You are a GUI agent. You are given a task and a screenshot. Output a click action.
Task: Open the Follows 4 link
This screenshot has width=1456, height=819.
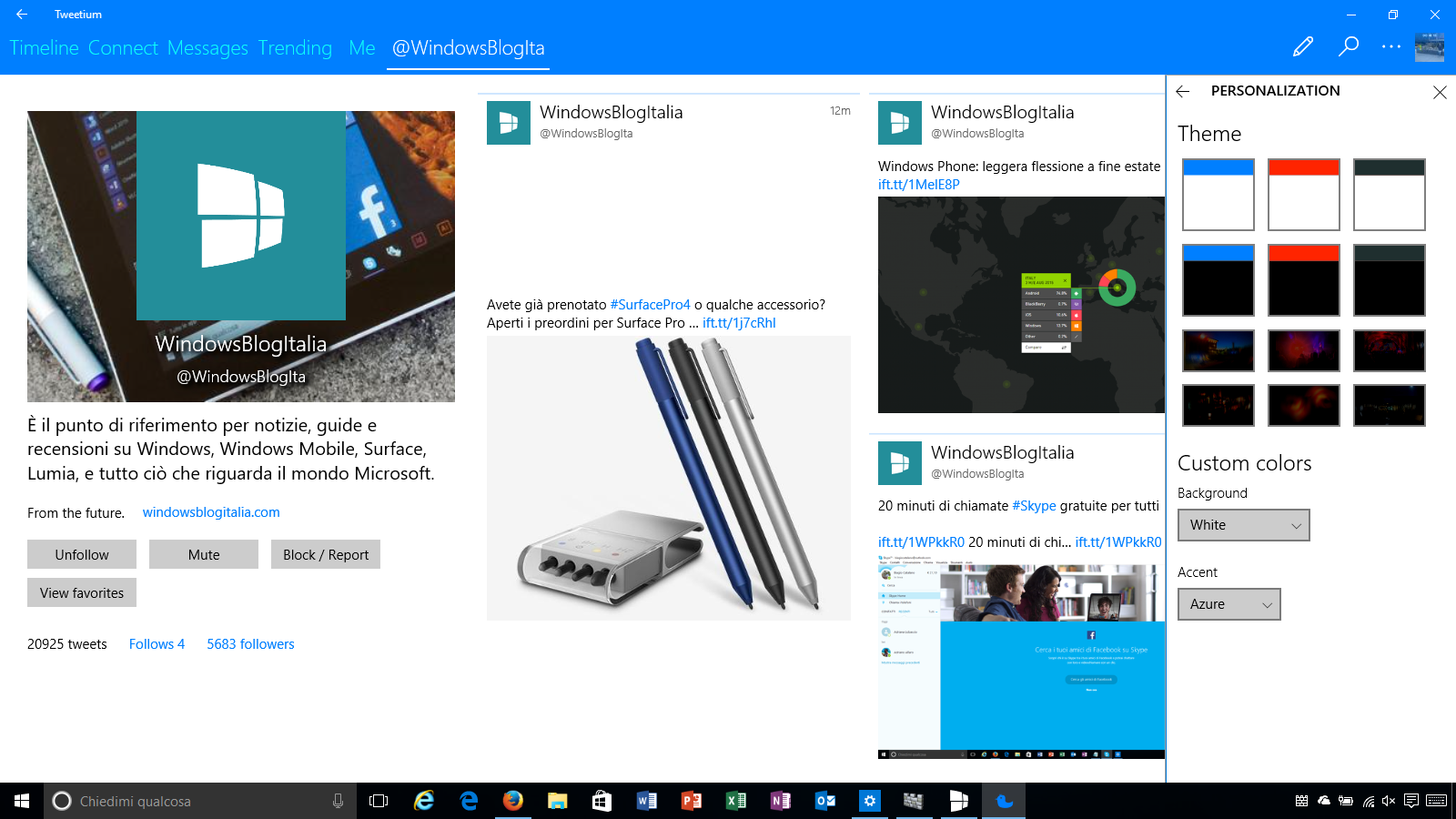(157, 644)
